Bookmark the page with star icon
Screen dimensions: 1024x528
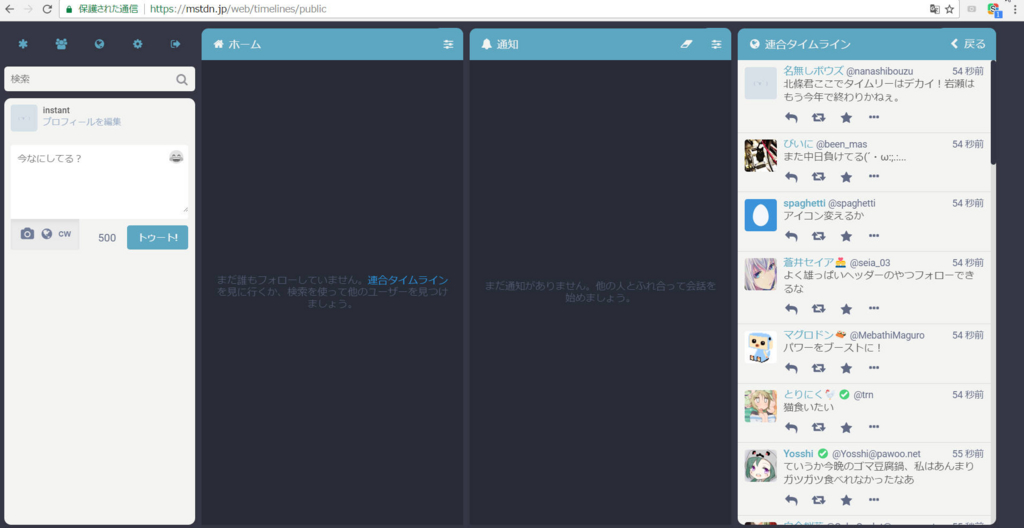click(950, 9)
